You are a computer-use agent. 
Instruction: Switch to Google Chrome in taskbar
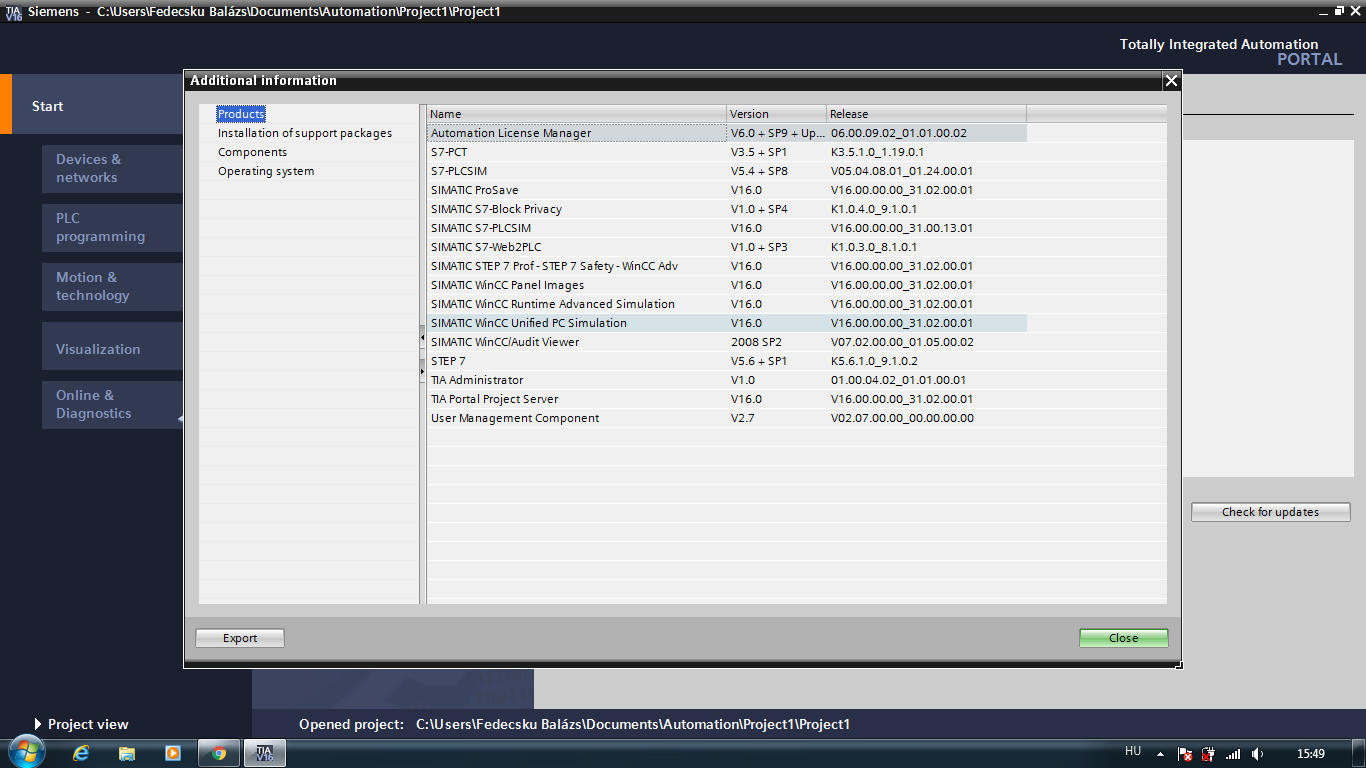(219, 753)
